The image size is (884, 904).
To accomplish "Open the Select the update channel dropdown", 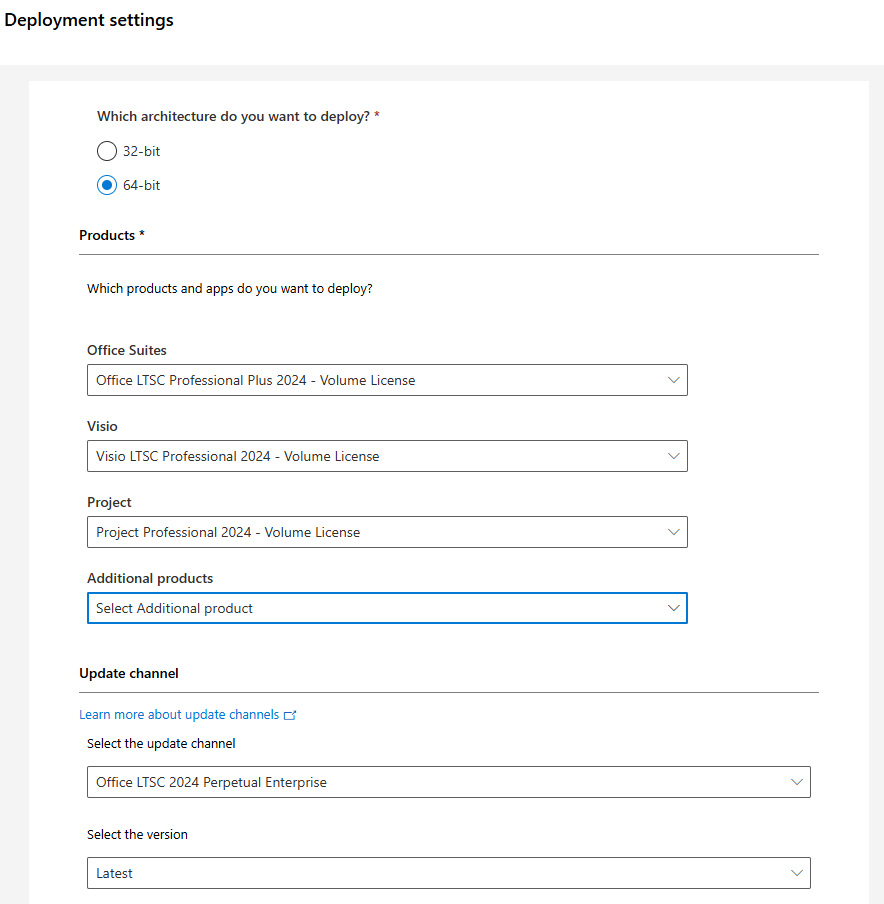I will tap(449, 782).
